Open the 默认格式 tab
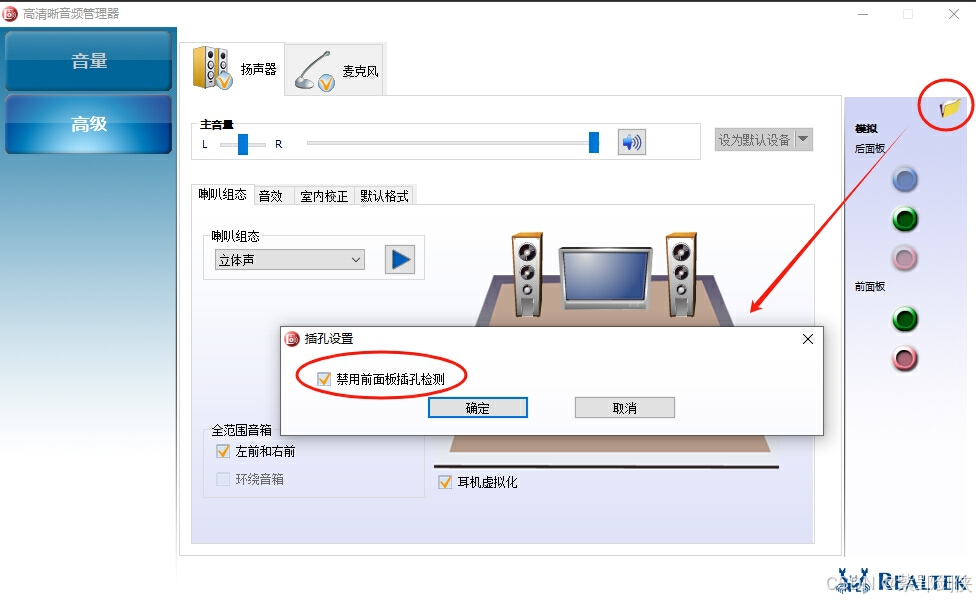 pos(384,196)
